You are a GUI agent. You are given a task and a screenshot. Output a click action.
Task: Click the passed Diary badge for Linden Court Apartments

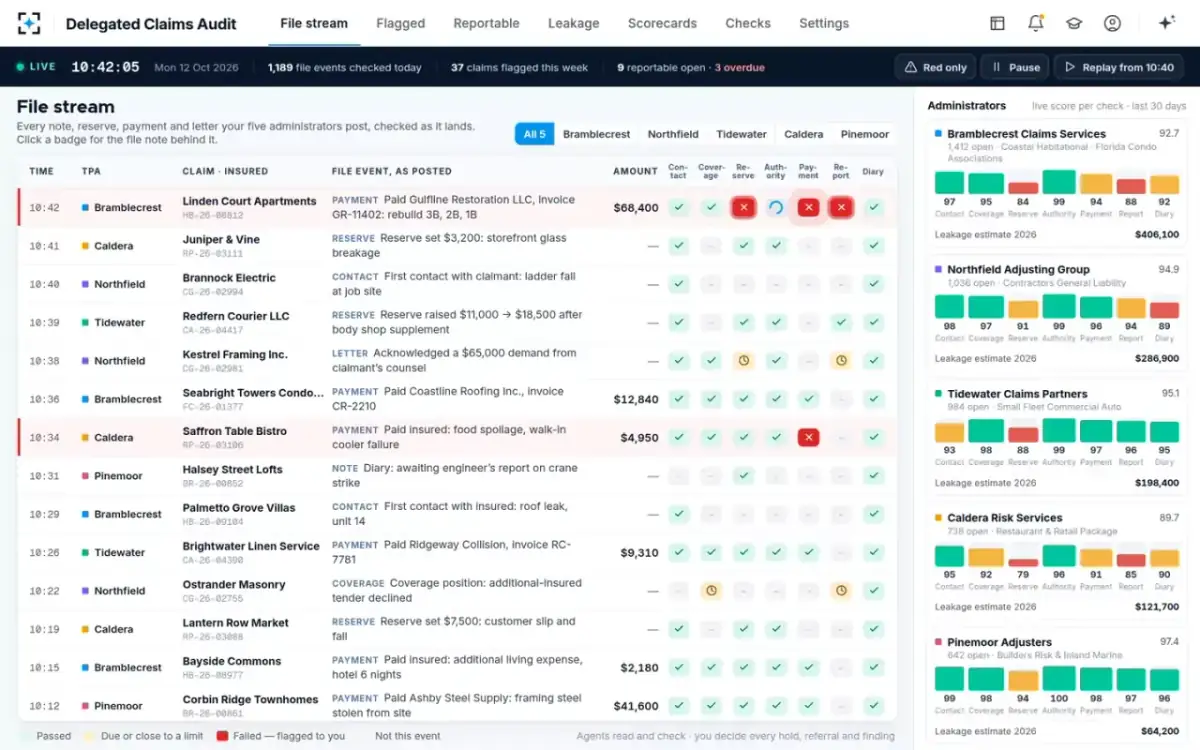click(874, 207)
